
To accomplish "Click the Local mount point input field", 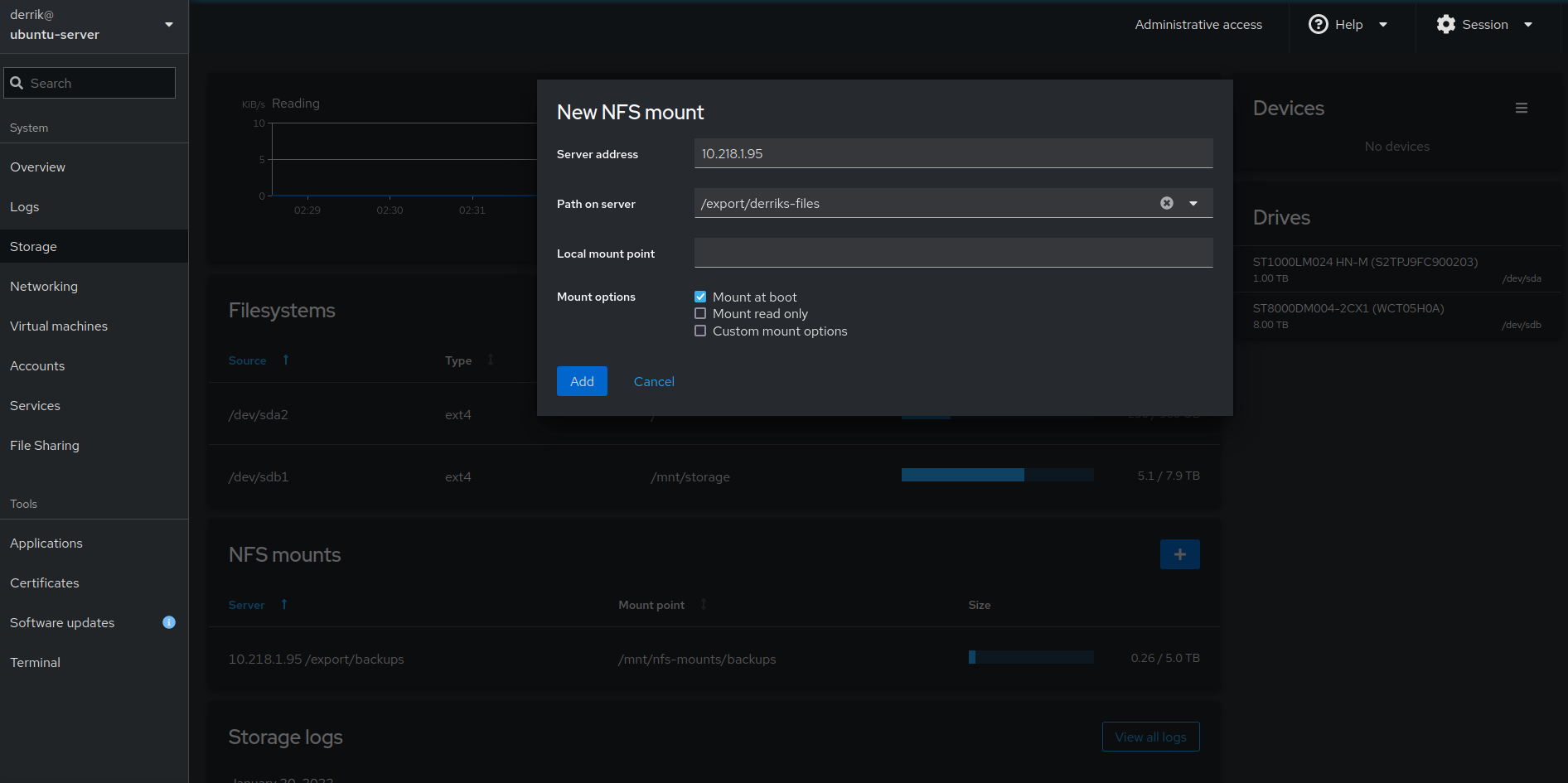I will (x=953, y=253).
